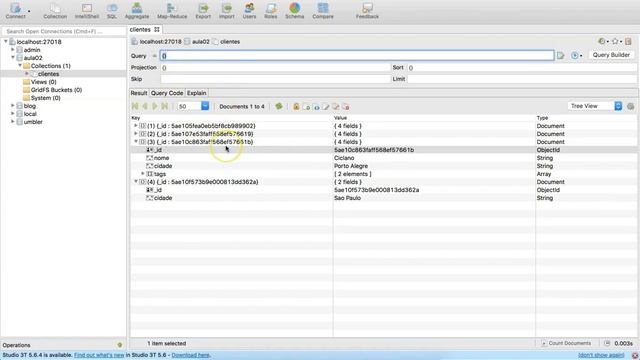
Task: Collapse the aula02 database
Action: click(13, 58)
